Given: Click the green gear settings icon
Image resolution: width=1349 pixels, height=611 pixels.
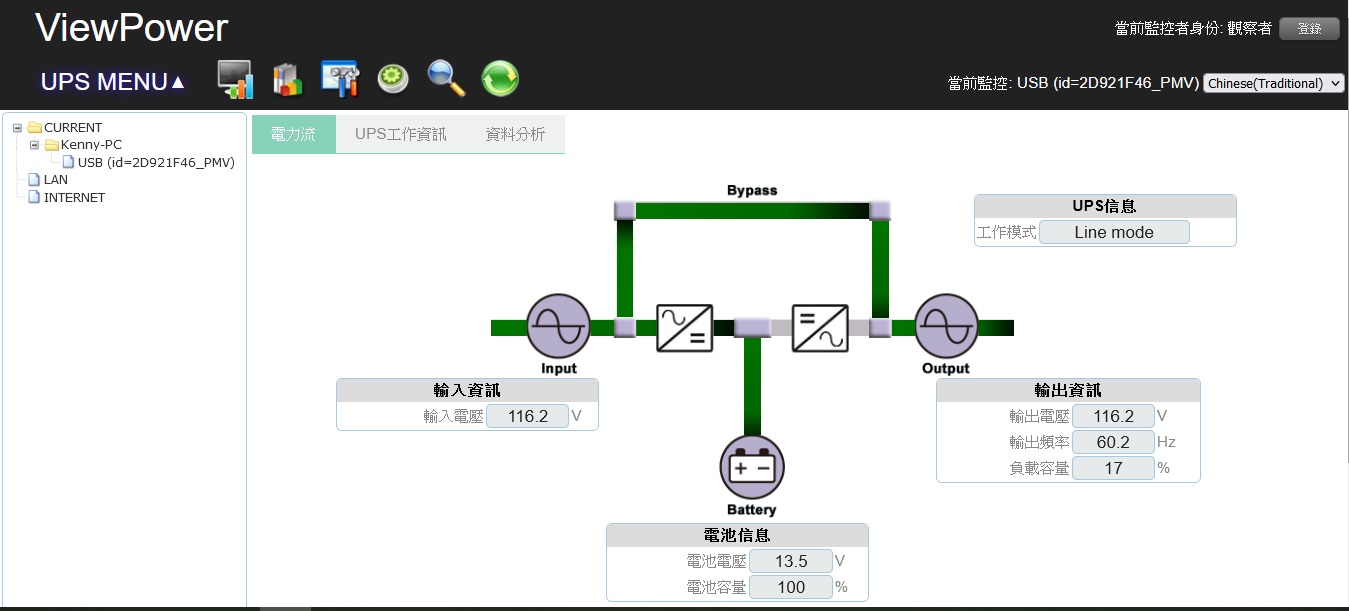Looking at the screenshot, I should tap(393, 78).
